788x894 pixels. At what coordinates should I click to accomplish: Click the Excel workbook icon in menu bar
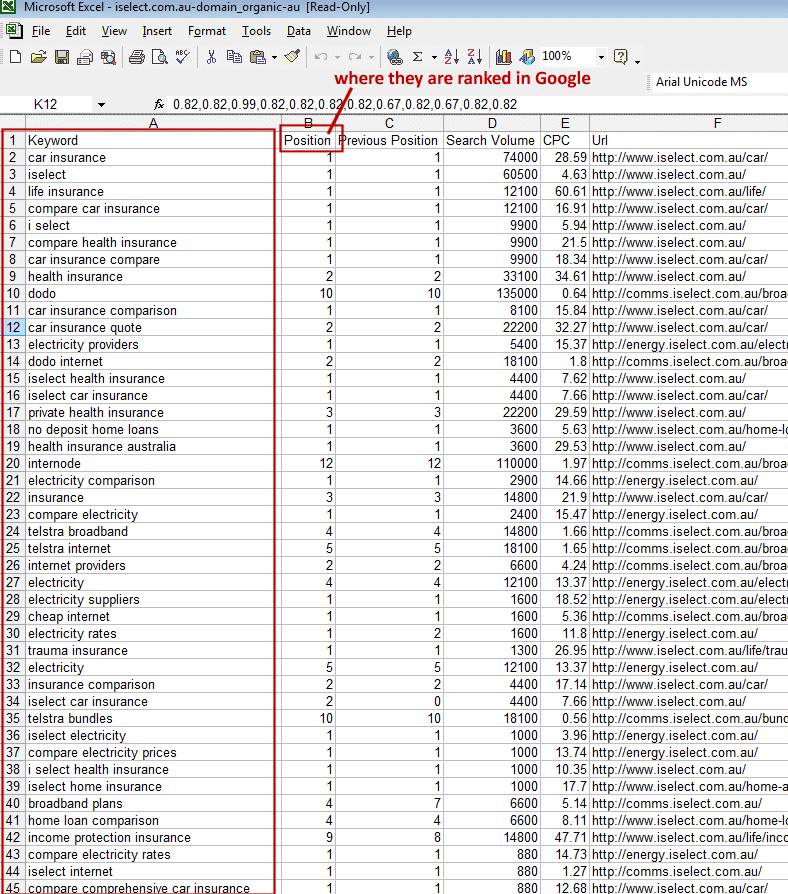pyautogui.click(x=14, y=30)
